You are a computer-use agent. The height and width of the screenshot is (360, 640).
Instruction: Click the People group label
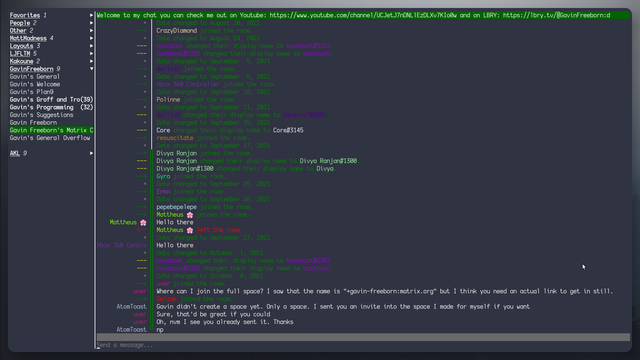(x=20, y=23)
